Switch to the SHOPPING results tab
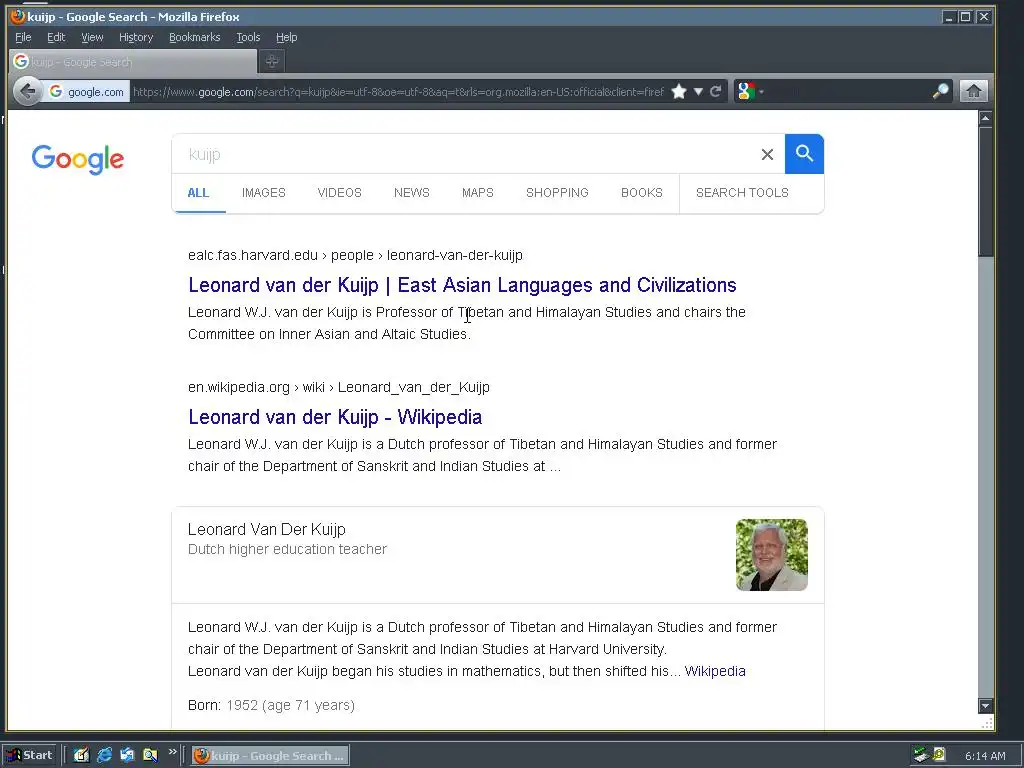1024x768 pixels. [557, 193]
